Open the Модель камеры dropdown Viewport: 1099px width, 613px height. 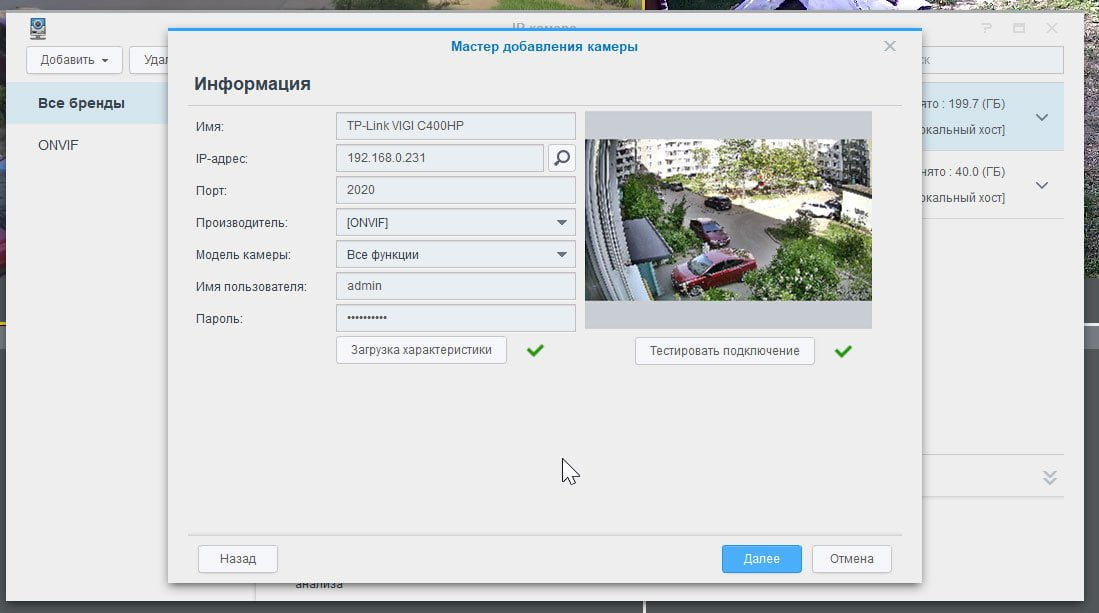point(456,254)
